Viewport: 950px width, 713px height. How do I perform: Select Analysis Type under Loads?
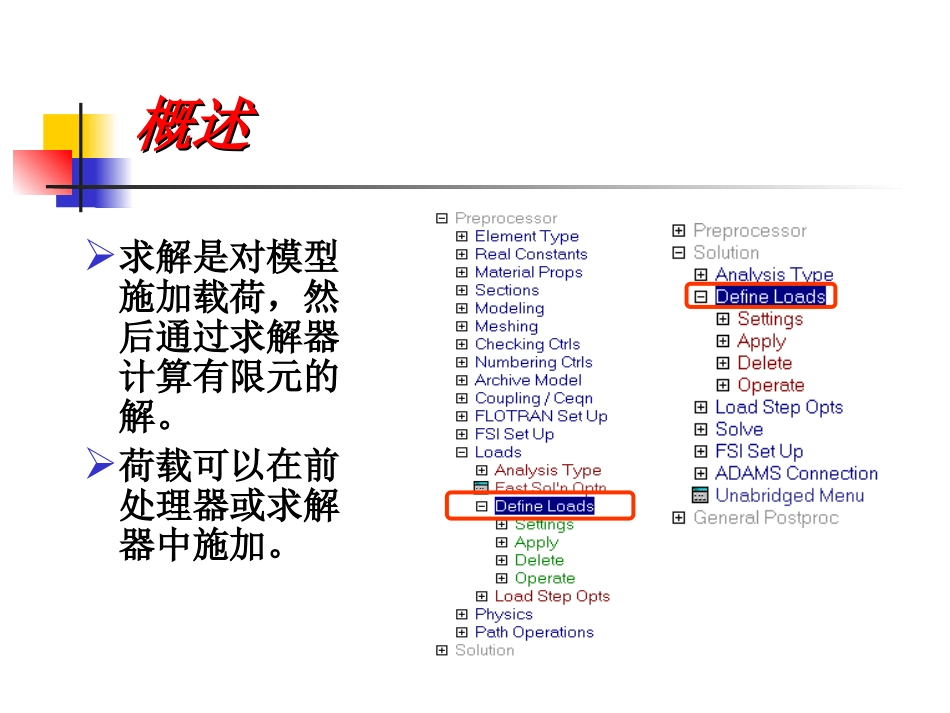548,470
